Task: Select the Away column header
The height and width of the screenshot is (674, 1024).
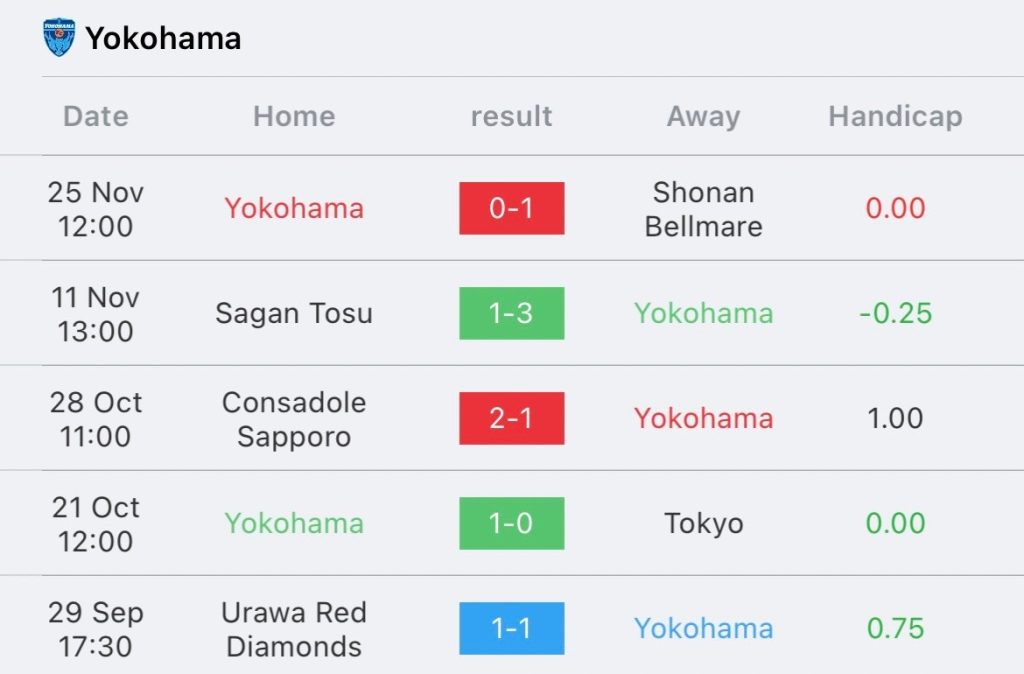Action: pos(703,118)
